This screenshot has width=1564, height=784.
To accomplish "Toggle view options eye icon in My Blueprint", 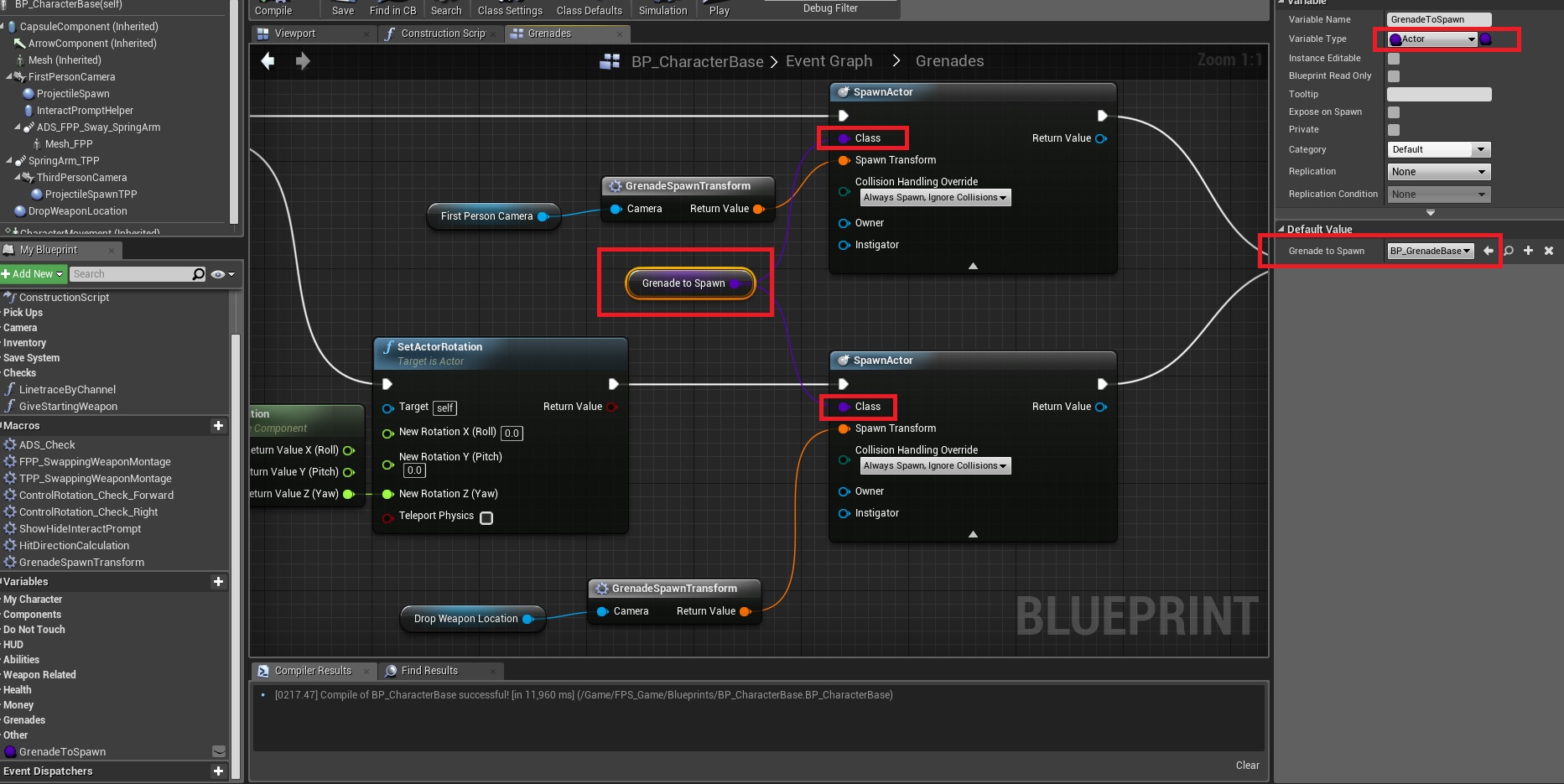I will [x=222, y=274].
